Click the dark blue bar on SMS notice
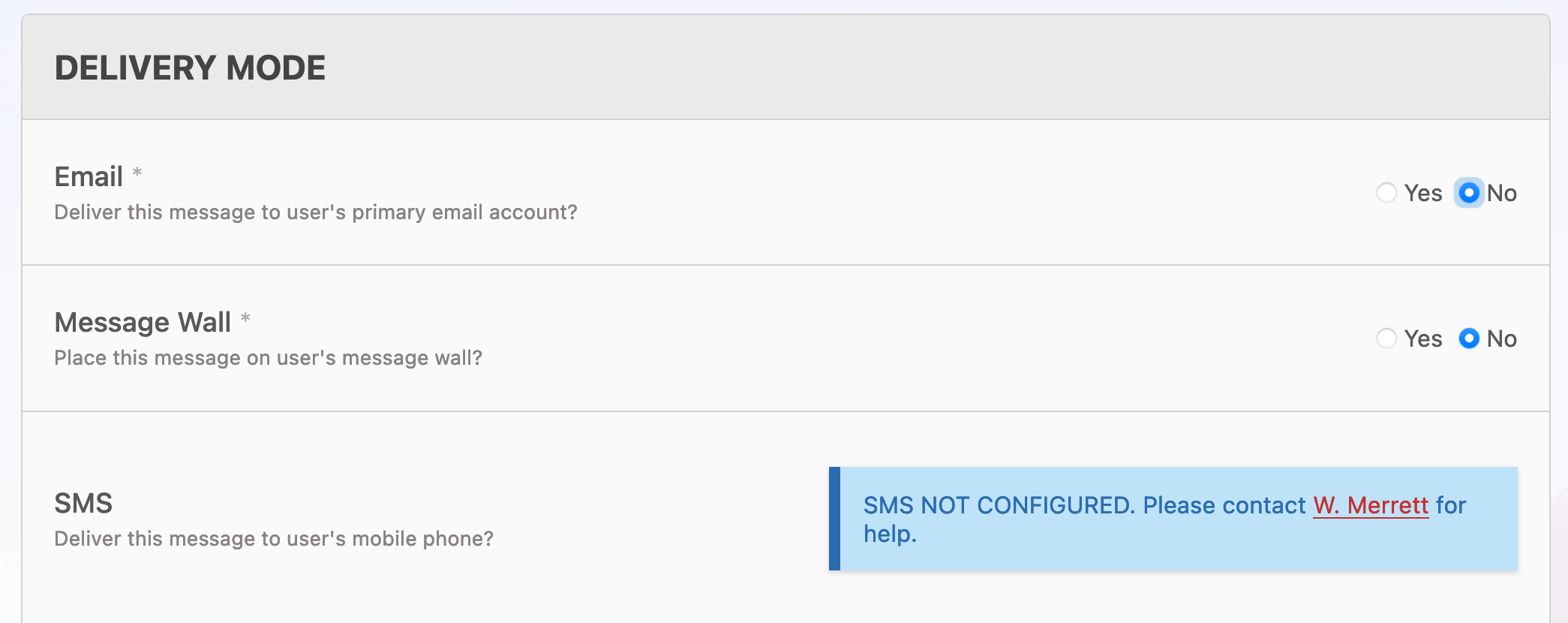 (x=834, y=519)
